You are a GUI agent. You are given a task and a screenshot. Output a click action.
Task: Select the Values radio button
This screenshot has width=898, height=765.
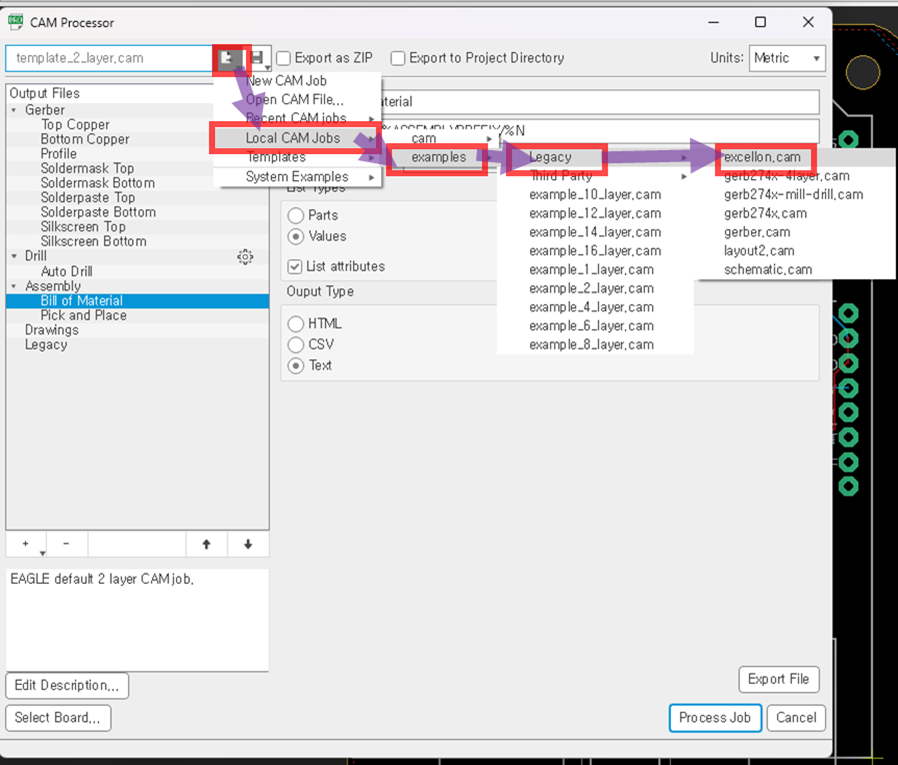(296, 236)
